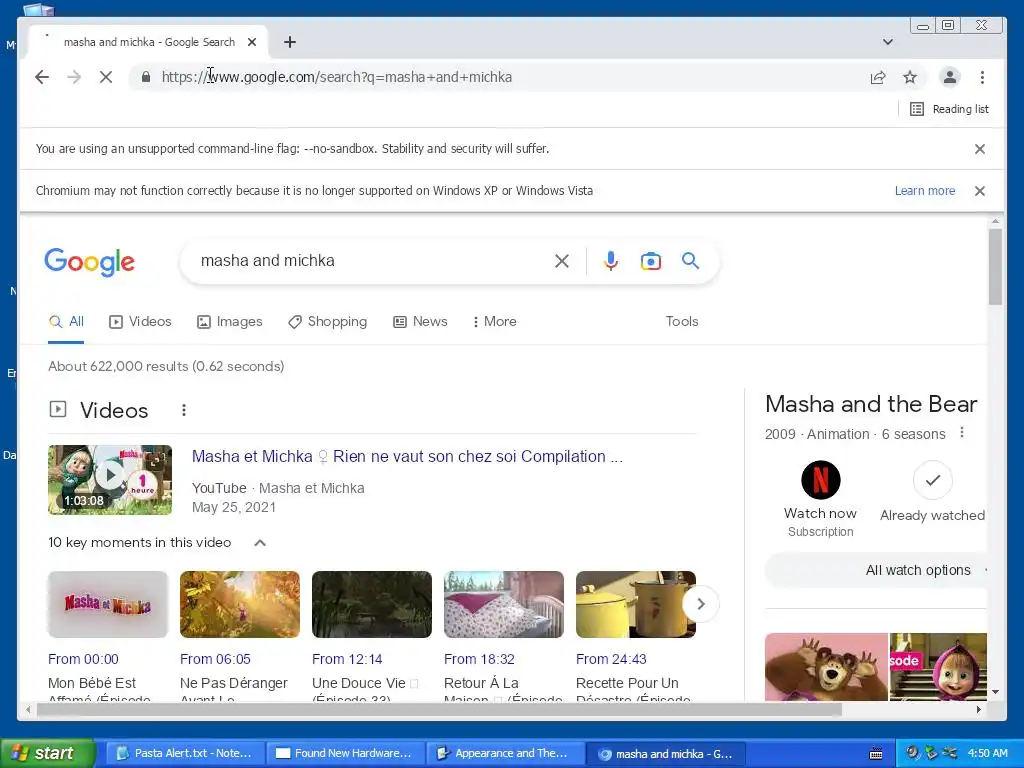Open the tab search chevron dropdown
Viewport: 1024px width, 768px height.
[888, 42]
